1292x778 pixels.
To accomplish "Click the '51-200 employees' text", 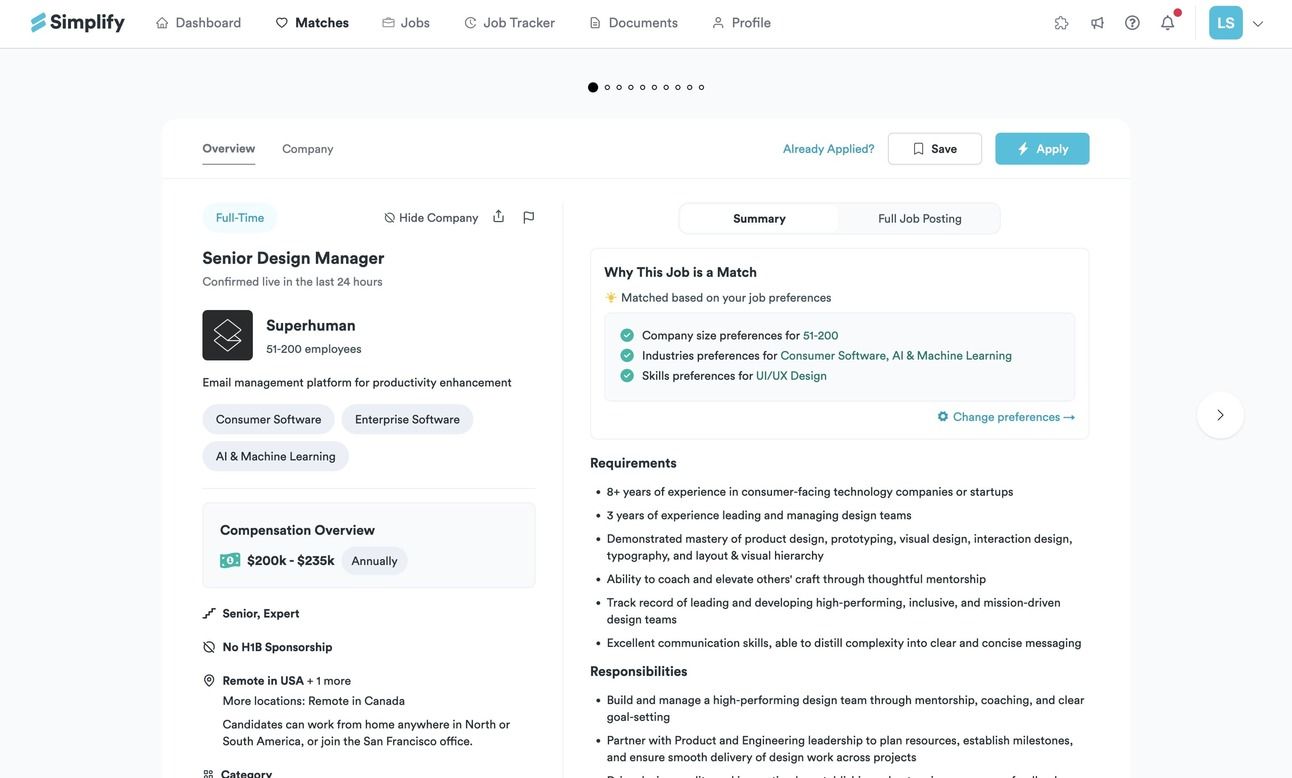I will pyautogui.click(x=314, y=349).
